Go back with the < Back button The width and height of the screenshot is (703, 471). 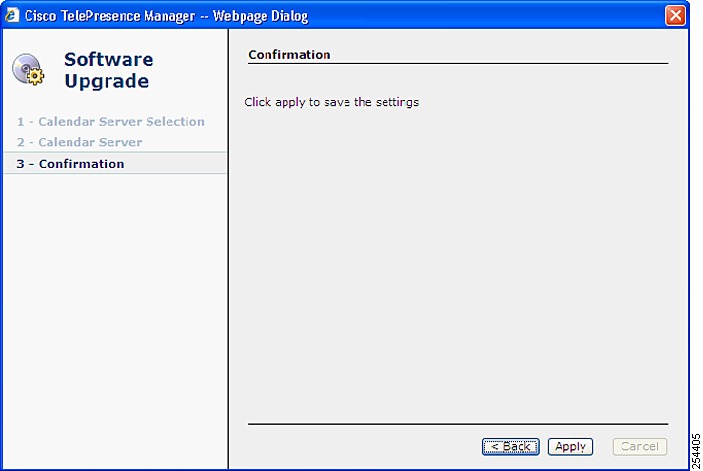tap(511, 446)
